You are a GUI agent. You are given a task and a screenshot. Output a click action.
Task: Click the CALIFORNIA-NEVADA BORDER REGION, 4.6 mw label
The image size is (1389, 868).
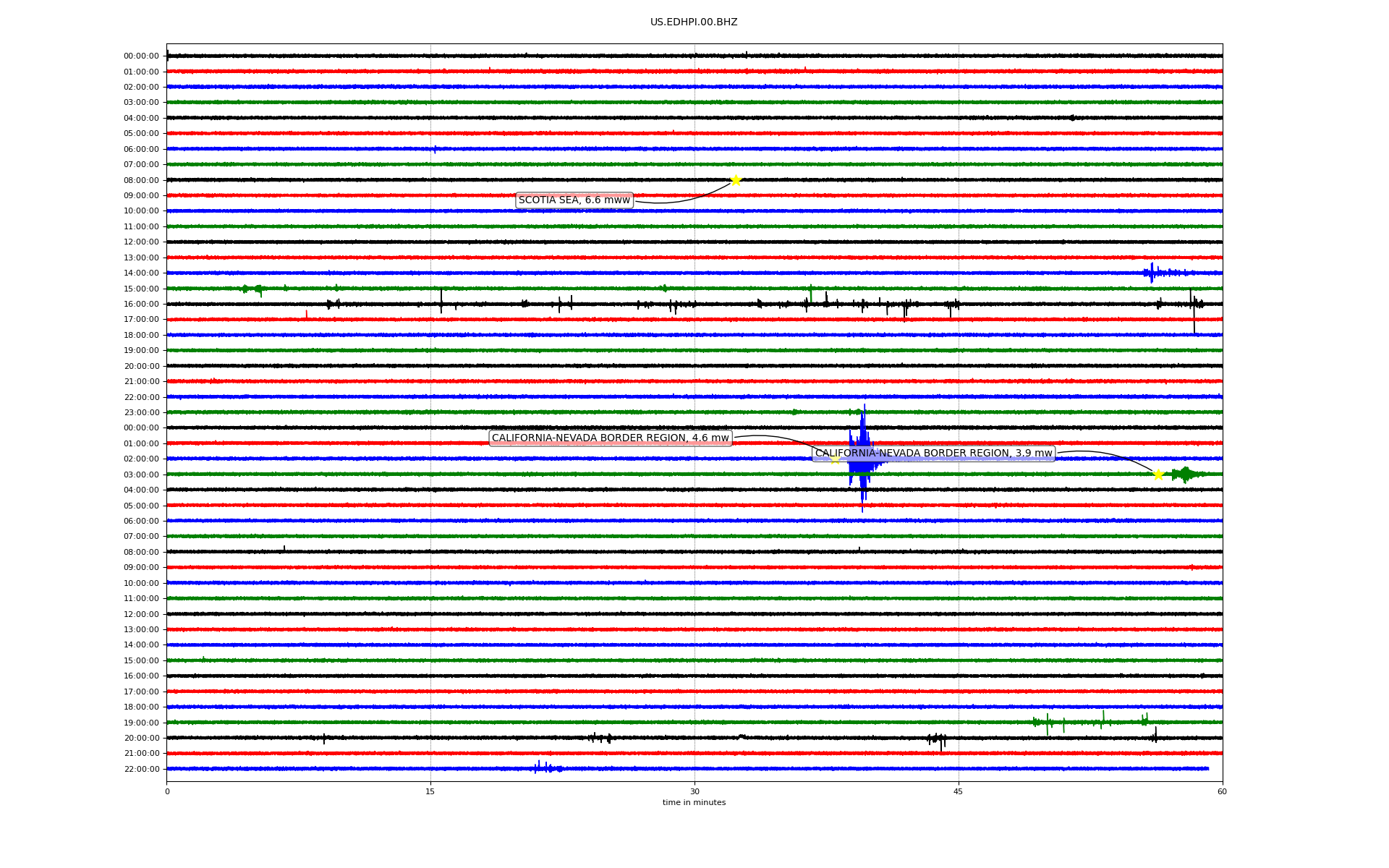coord(611,438)
